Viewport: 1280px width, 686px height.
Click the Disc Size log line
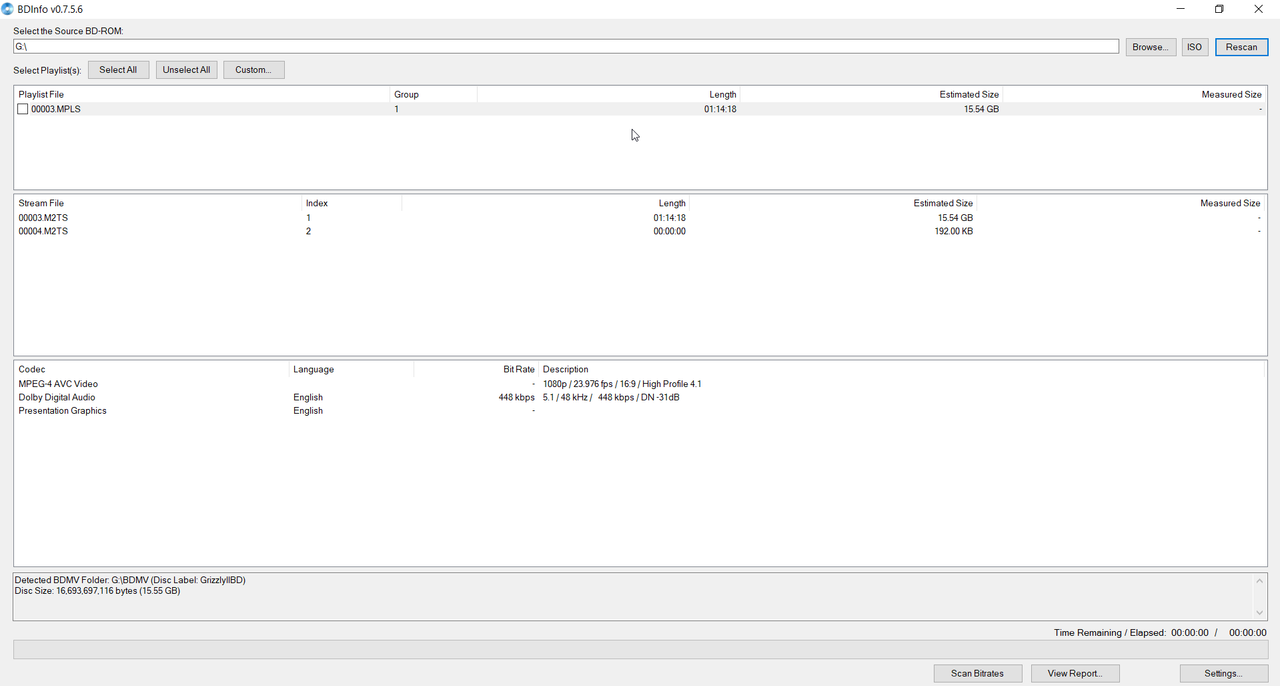click(x=97, y=591)
